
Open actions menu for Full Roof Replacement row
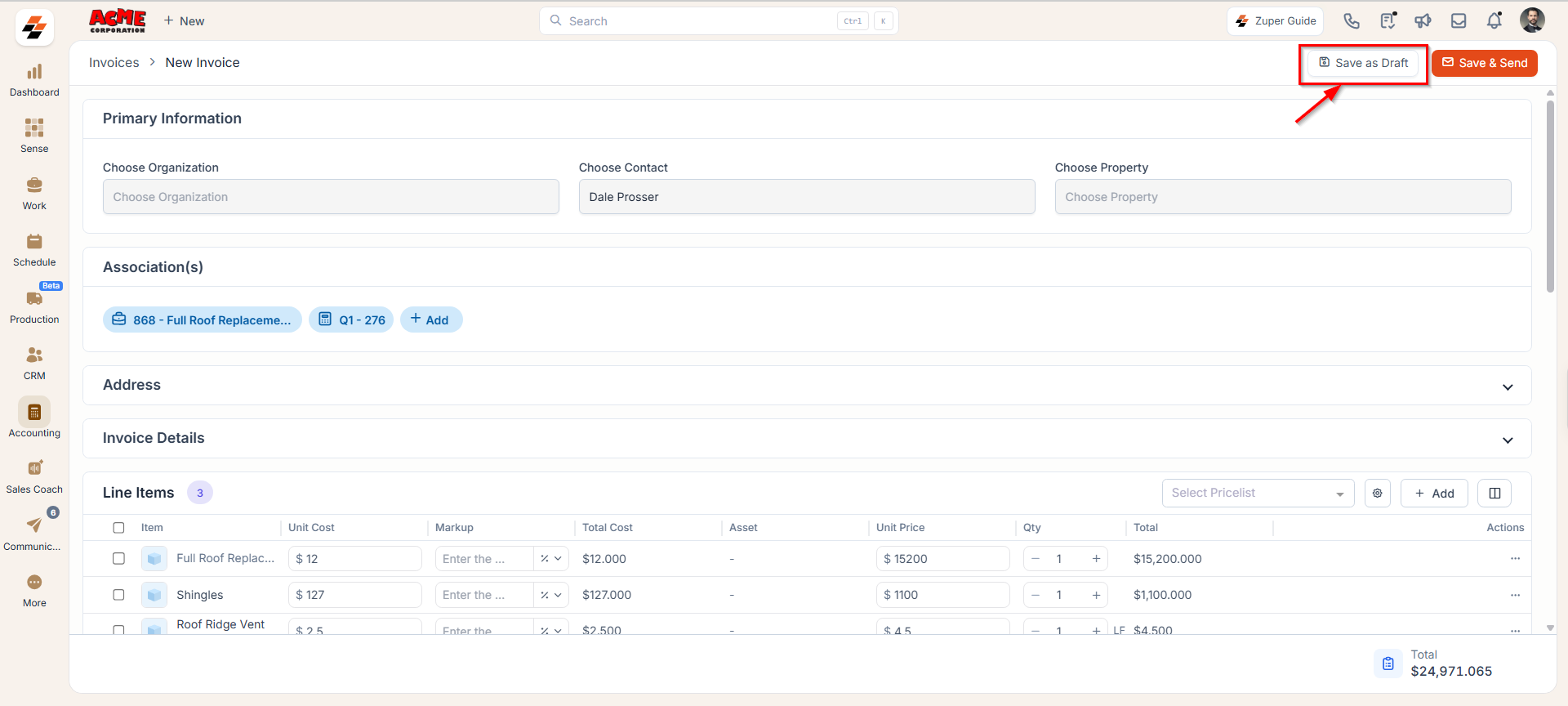(1515, 559)
